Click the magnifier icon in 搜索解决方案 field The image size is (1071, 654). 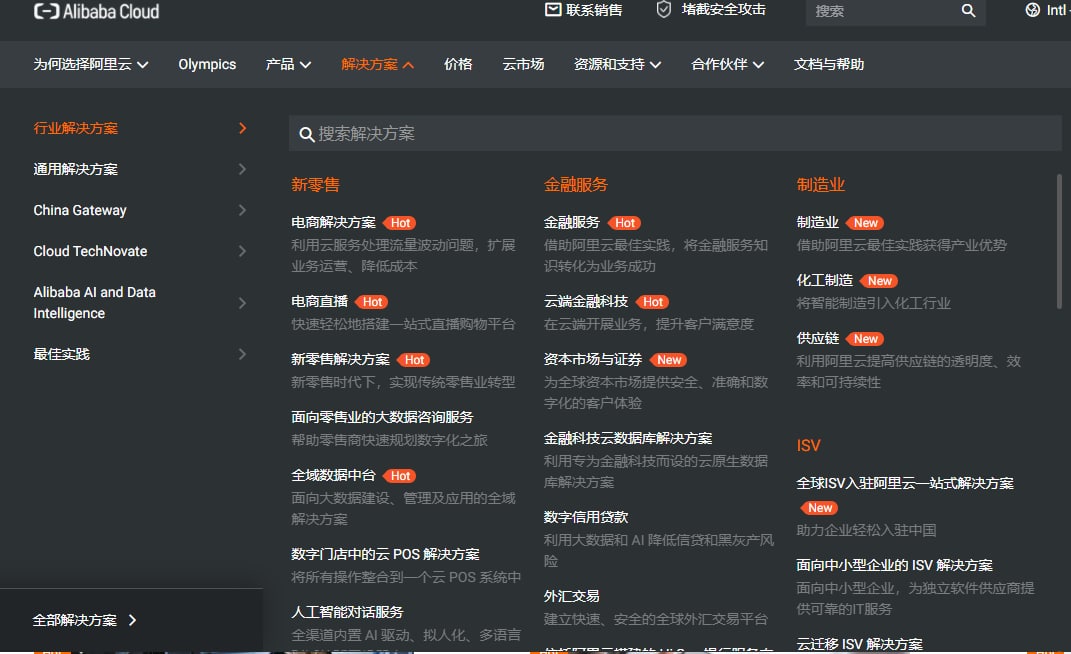(307, 134)
